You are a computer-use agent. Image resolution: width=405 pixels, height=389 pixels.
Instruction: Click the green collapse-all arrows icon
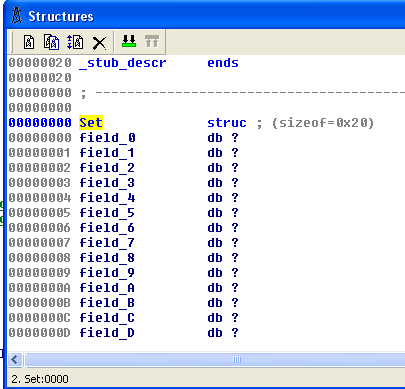pyautogui.click(x=129, y=41)
